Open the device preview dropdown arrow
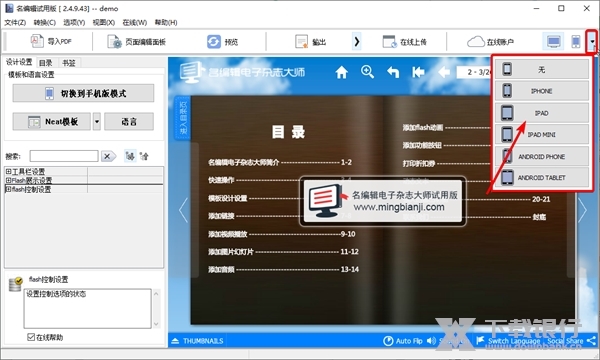The width and height of the screenshot is (600, 360). tap(592, 42)
